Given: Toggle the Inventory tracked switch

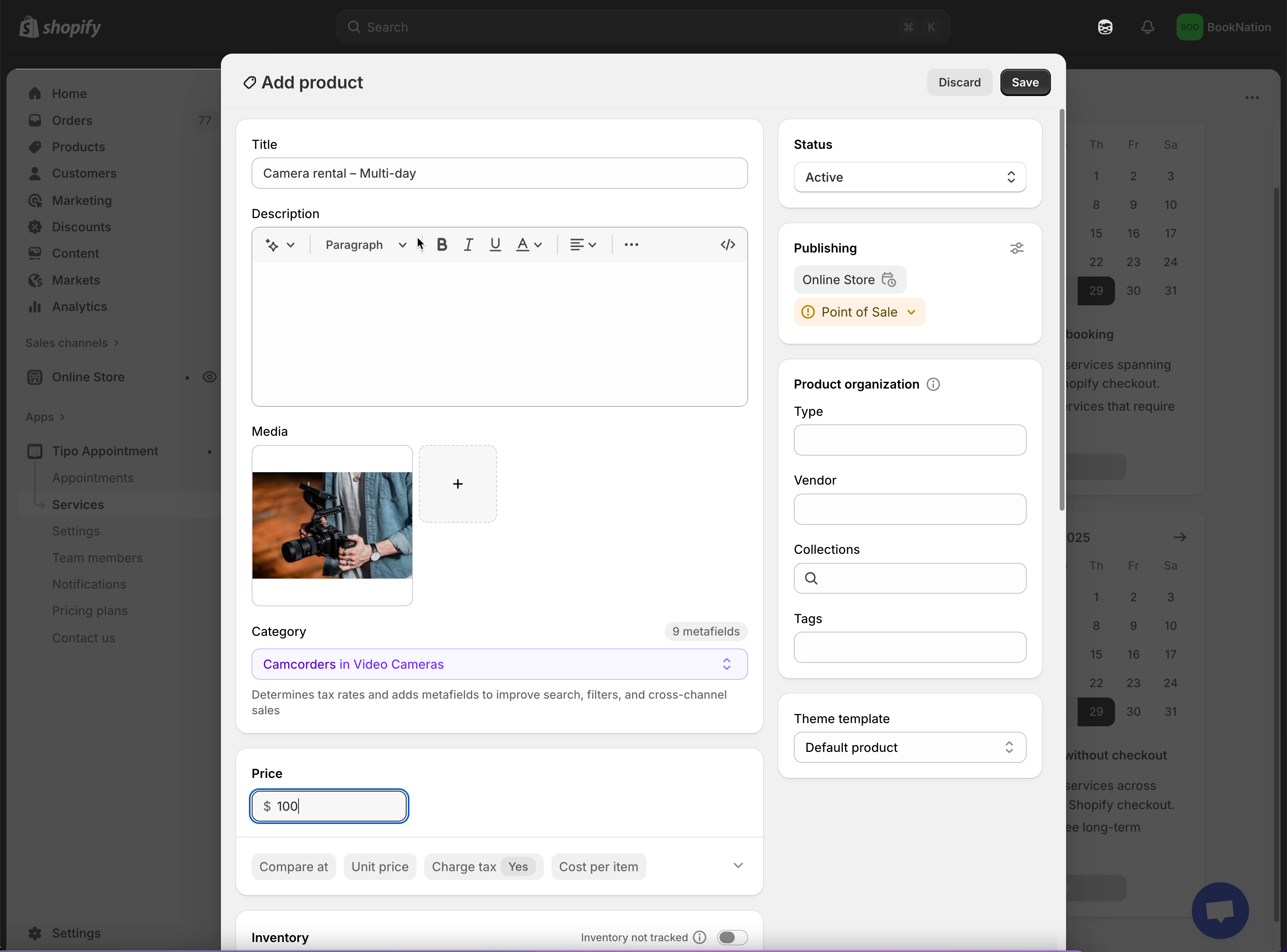Looking at the screenshot, I should (732, 937).
